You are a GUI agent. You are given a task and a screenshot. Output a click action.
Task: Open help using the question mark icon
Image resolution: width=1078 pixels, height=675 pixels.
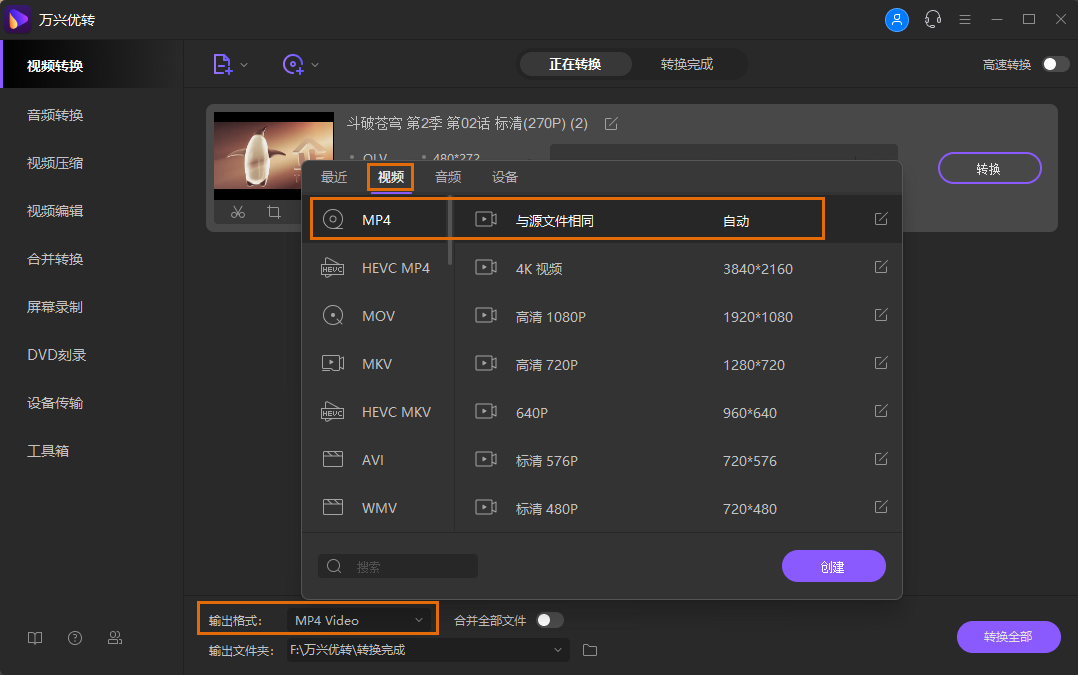click(x=75, y=637)
